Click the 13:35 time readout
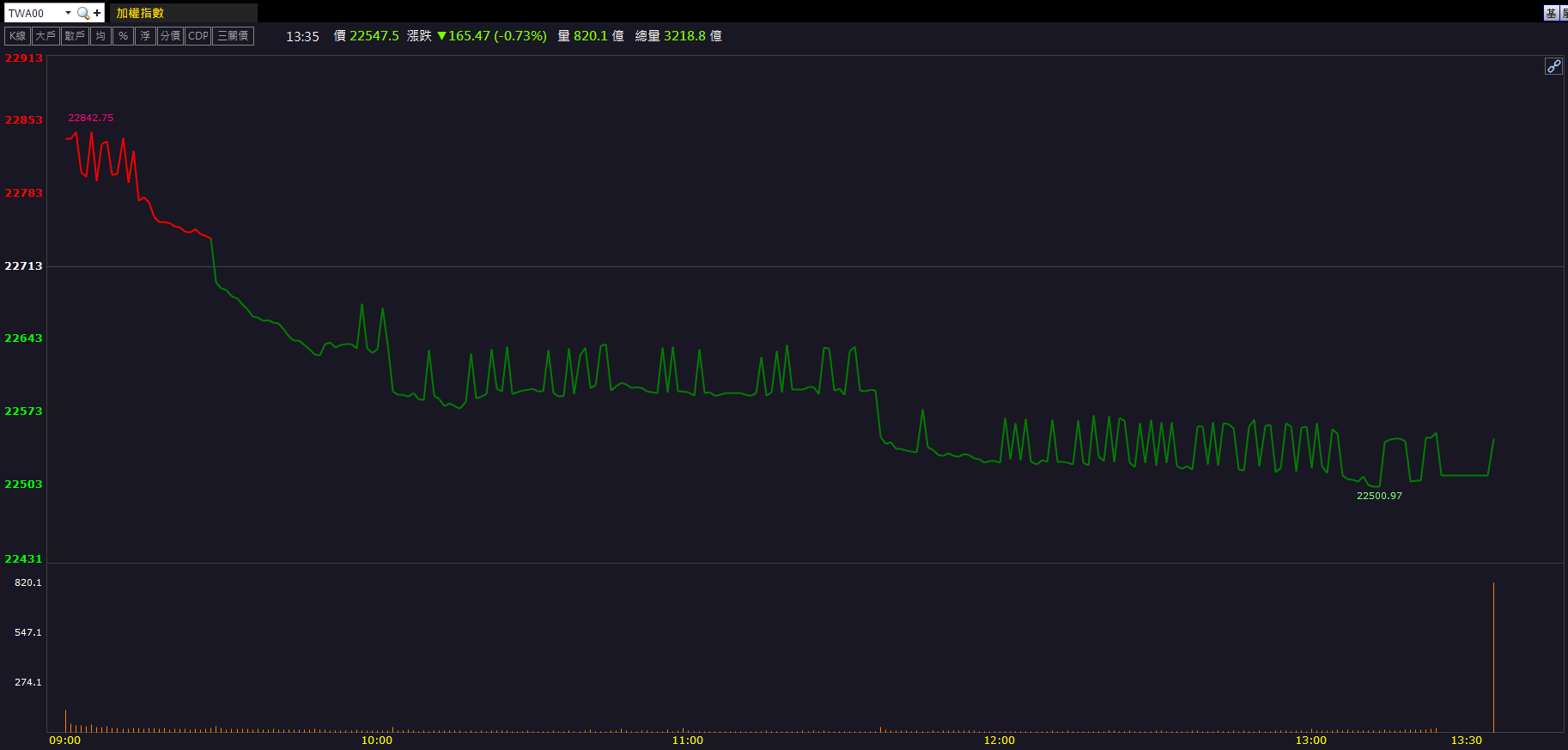Screen dimensions: 1568x750 point(302,36)
